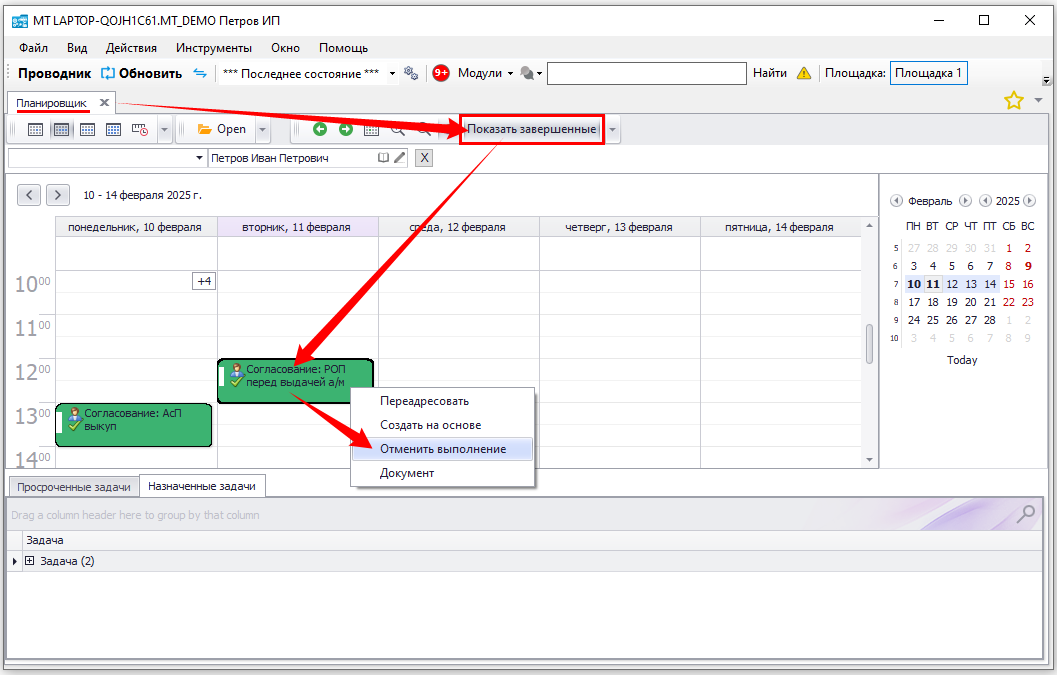Click the red 9+ notifications badge

(x=441, y=73)
